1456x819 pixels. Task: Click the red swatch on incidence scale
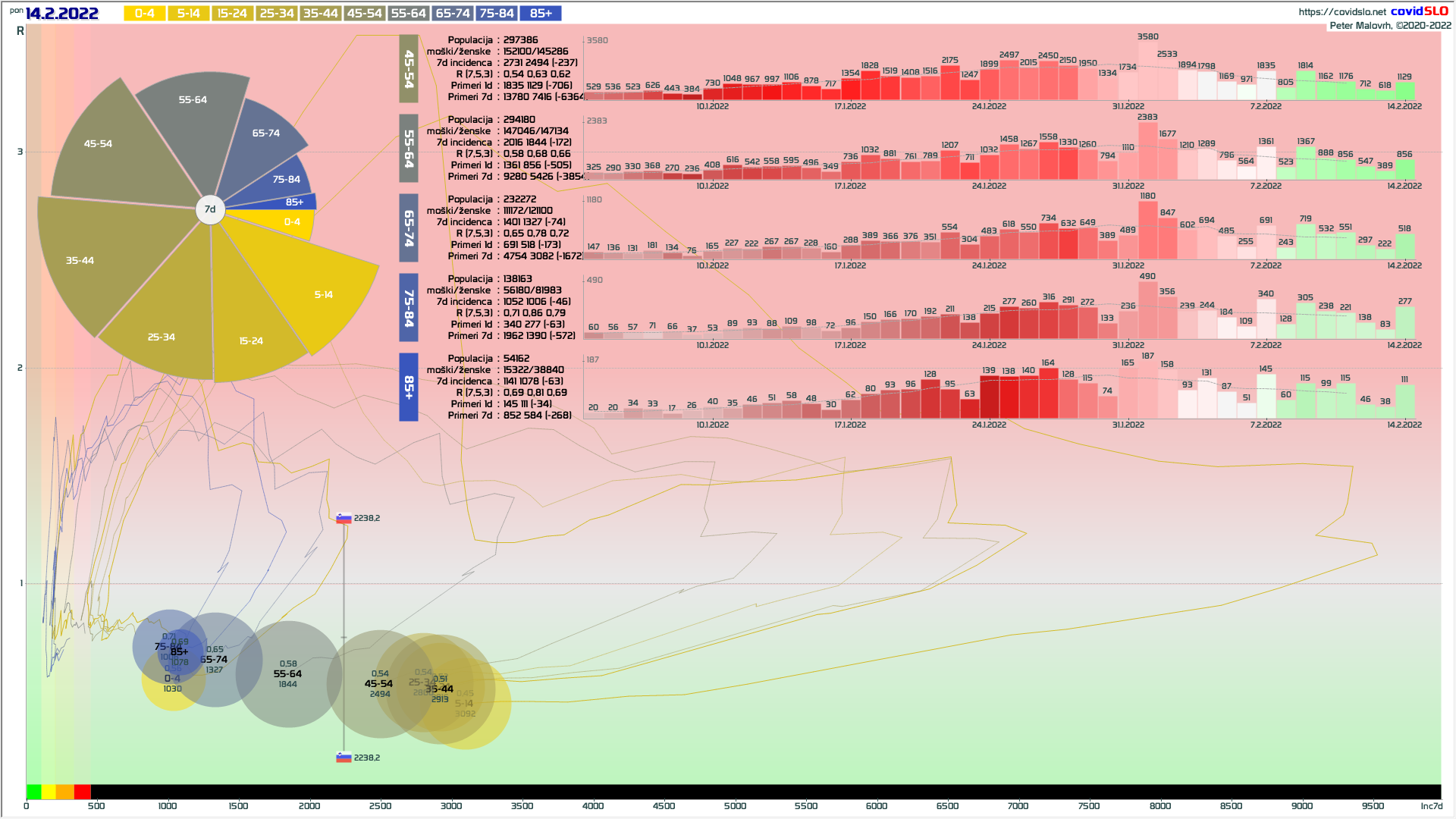coord(83,792)
